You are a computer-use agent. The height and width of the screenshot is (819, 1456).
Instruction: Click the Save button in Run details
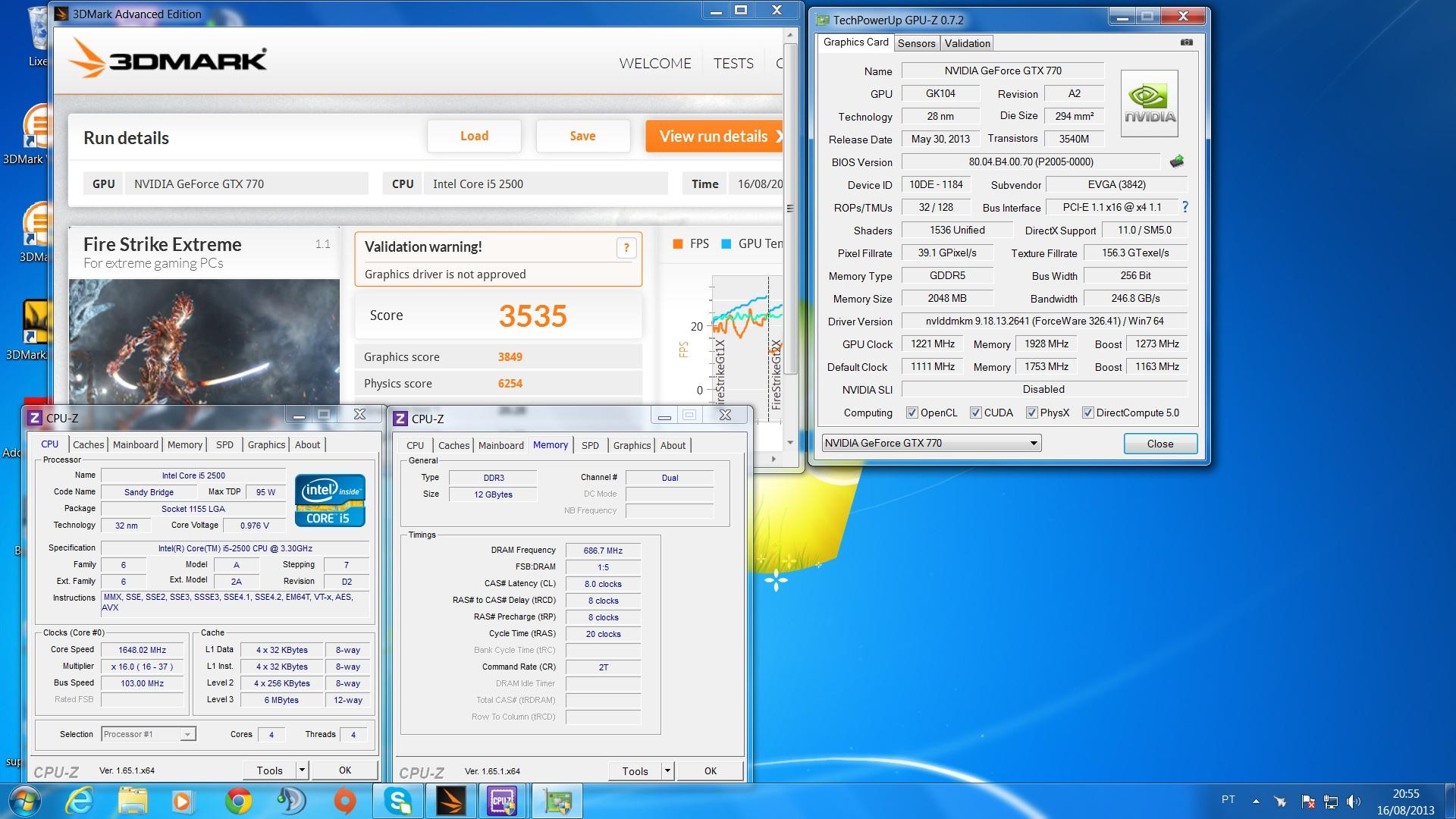pyautogui.click(x=582, y=136)
